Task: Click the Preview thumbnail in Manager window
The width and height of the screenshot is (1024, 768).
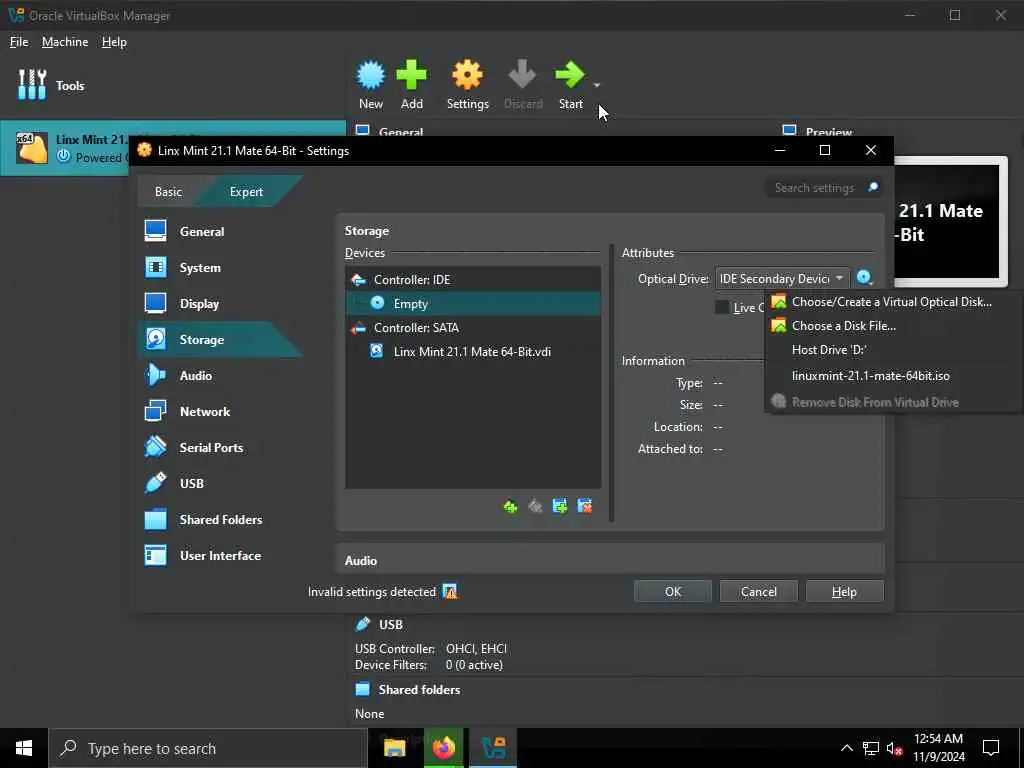Action: click(x=951, y=221)
